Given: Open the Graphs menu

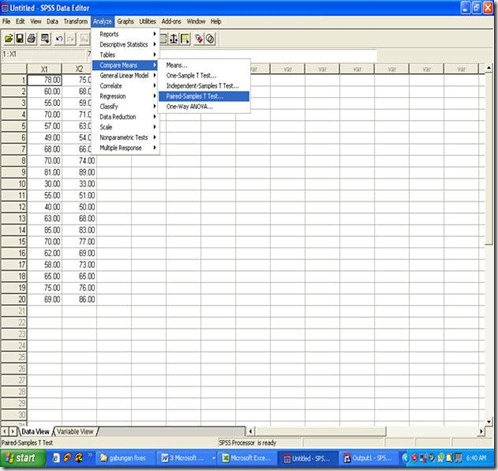Looking at the screenshot, I should (125, 22).
